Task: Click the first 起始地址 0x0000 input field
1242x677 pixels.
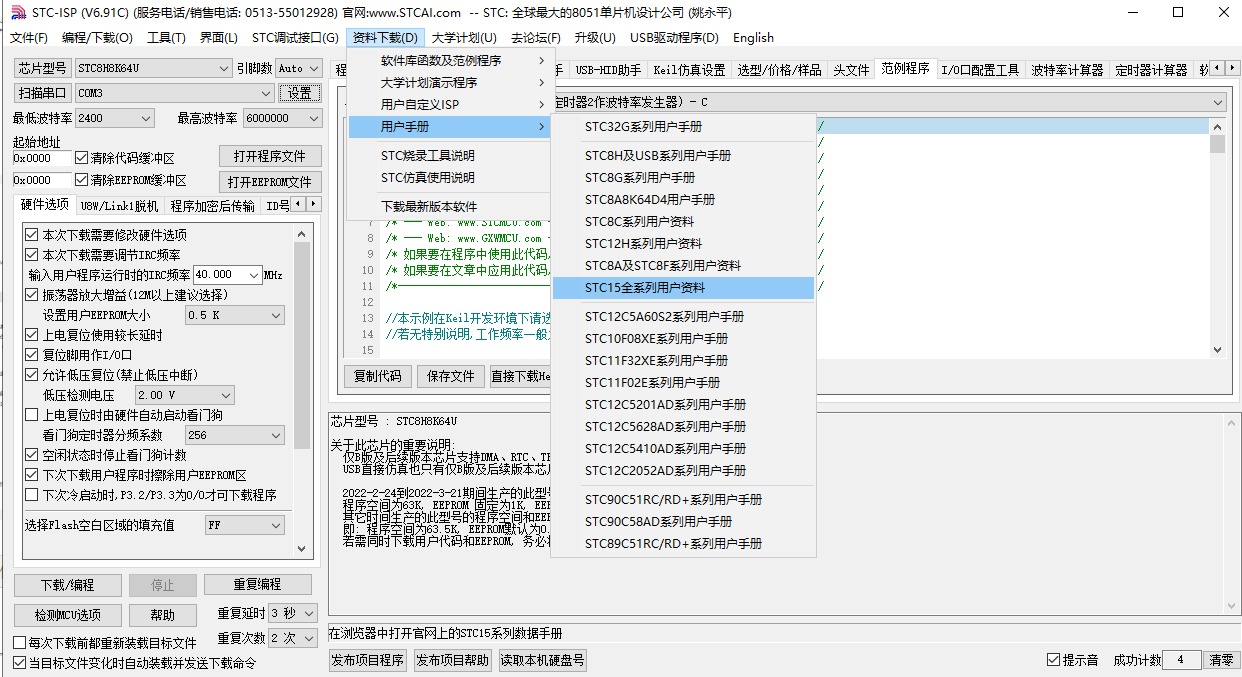Action: coord(43,158)
